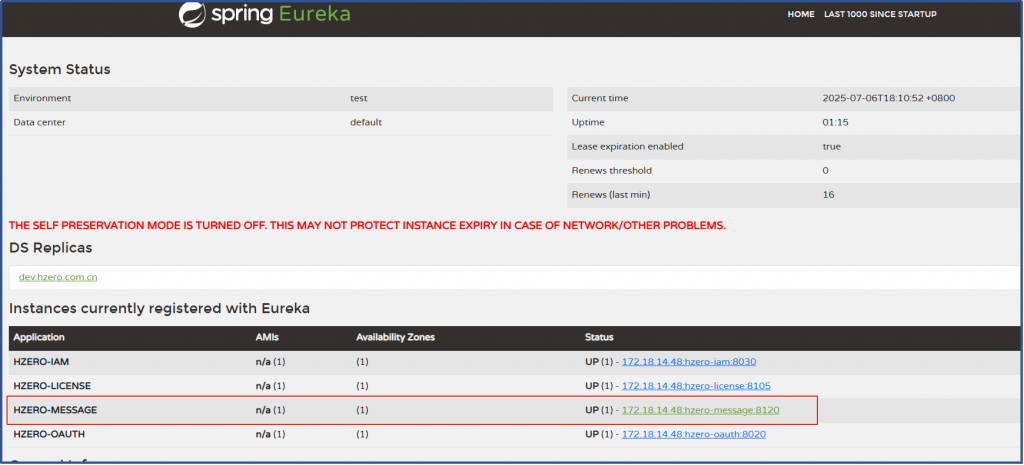
Task: Click the Application column header
Action: tap(39, 337)
